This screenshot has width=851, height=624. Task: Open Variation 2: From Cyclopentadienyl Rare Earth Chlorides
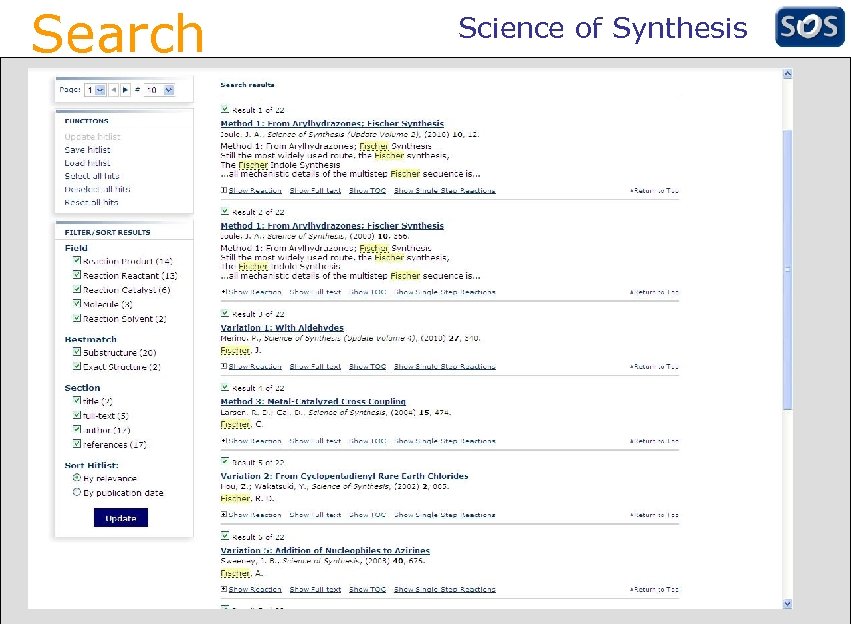coord(344,476)
